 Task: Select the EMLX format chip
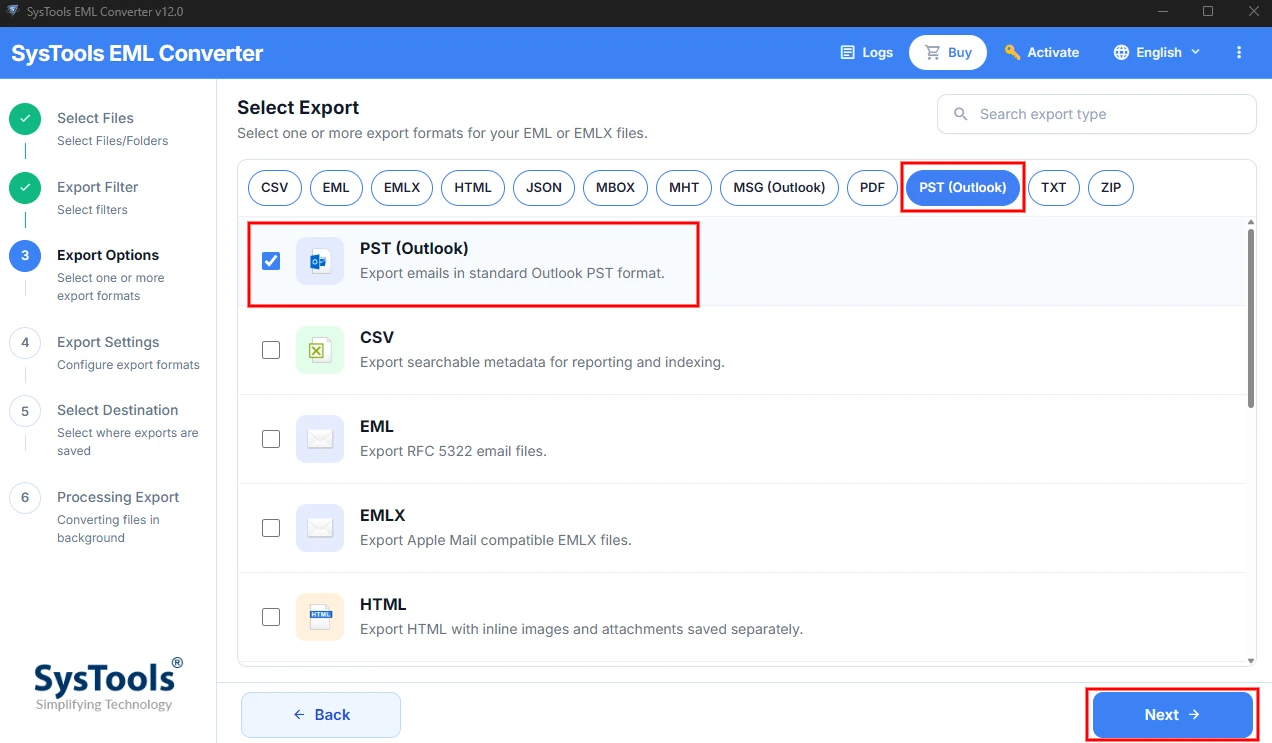402,187
